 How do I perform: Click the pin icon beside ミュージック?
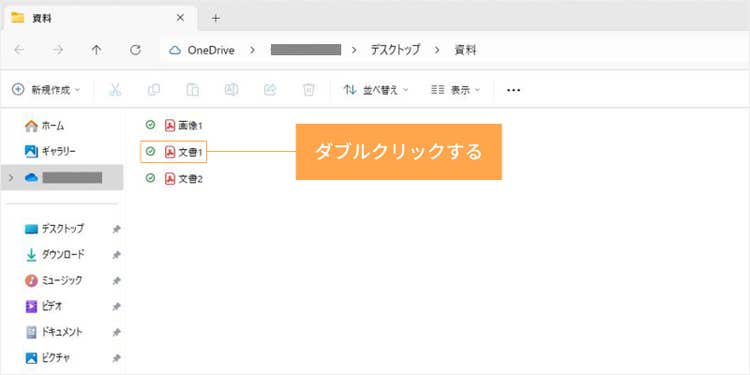pyautogui.click(x=116, y=281)
